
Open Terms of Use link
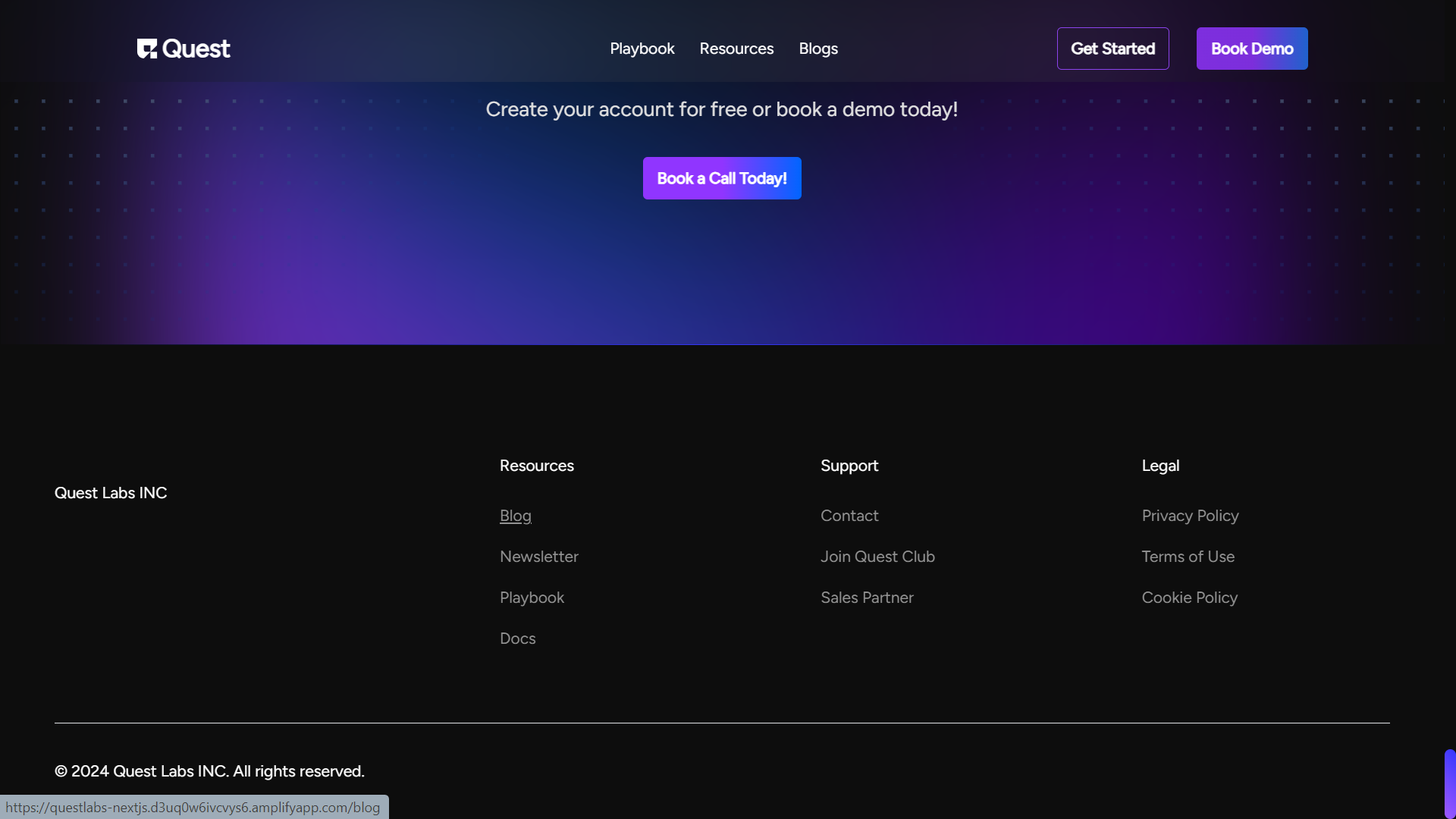(x=1188, y=557)
